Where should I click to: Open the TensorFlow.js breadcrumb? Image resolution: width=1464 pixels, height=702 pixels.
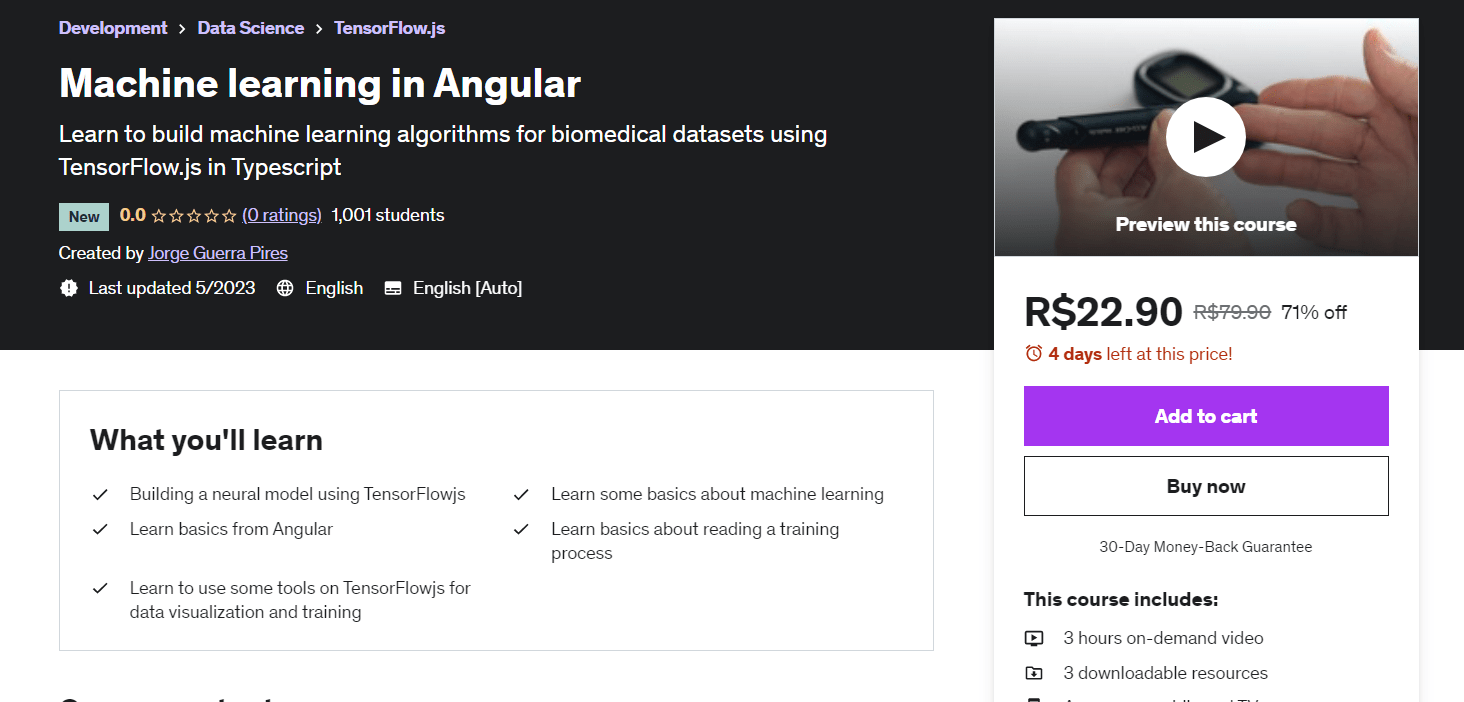(x=390, y=28)
